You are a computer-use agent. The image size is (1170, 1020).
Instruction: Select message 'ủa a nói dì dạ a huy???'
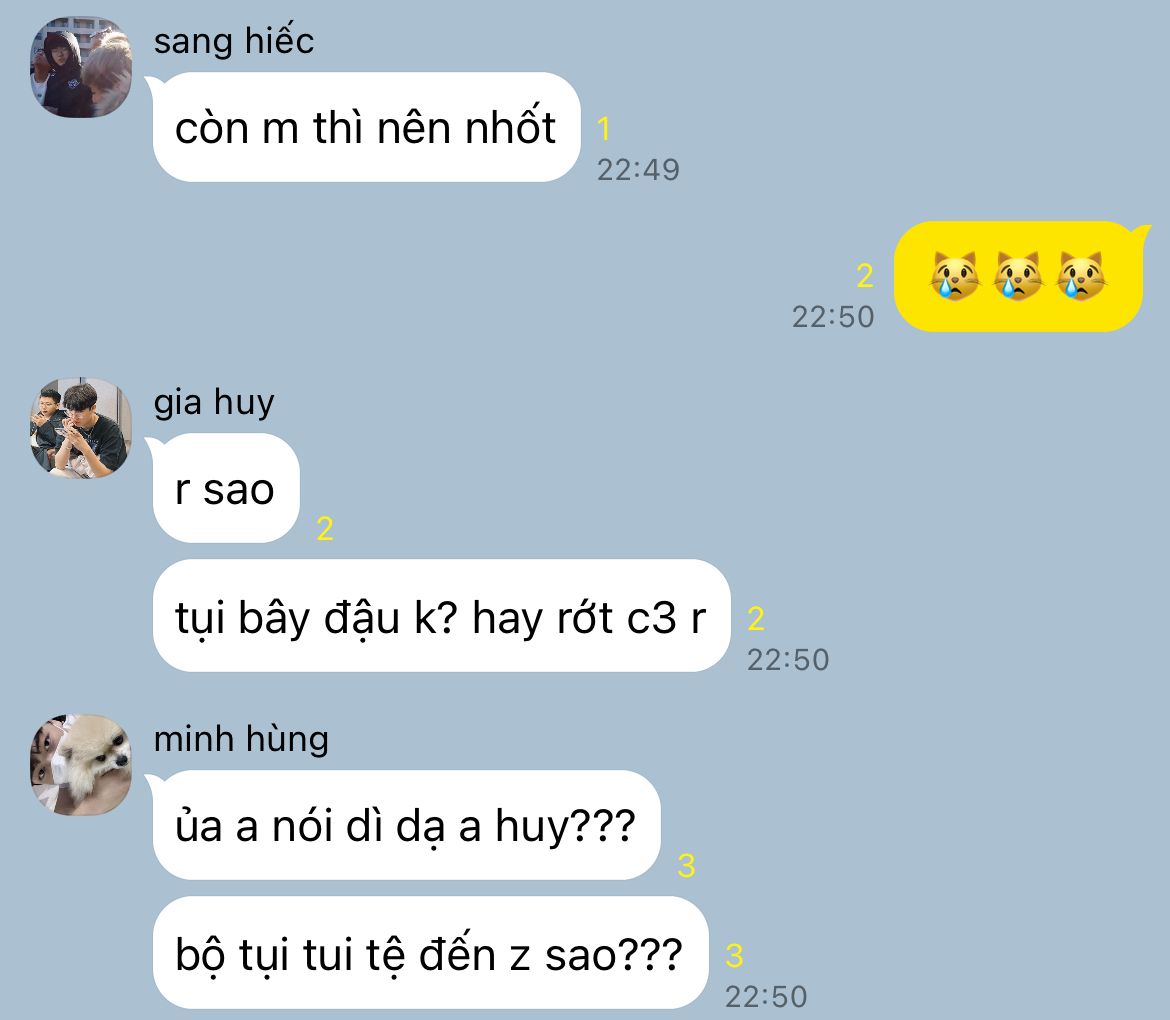coord(407,825)
